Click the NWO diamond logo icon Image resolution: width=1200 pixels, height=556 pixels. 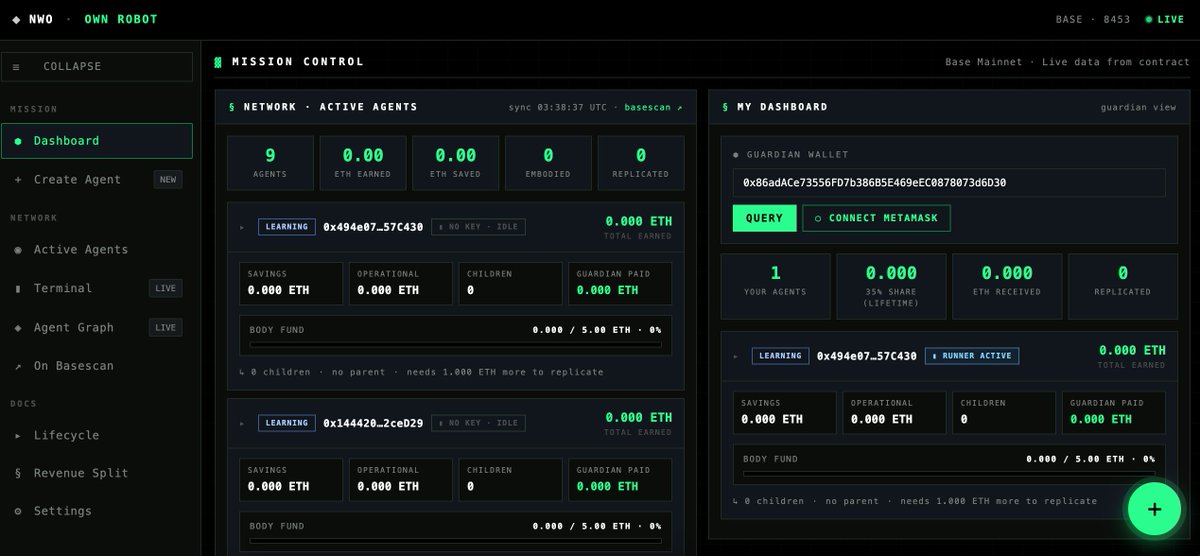(x=15, y=19)
